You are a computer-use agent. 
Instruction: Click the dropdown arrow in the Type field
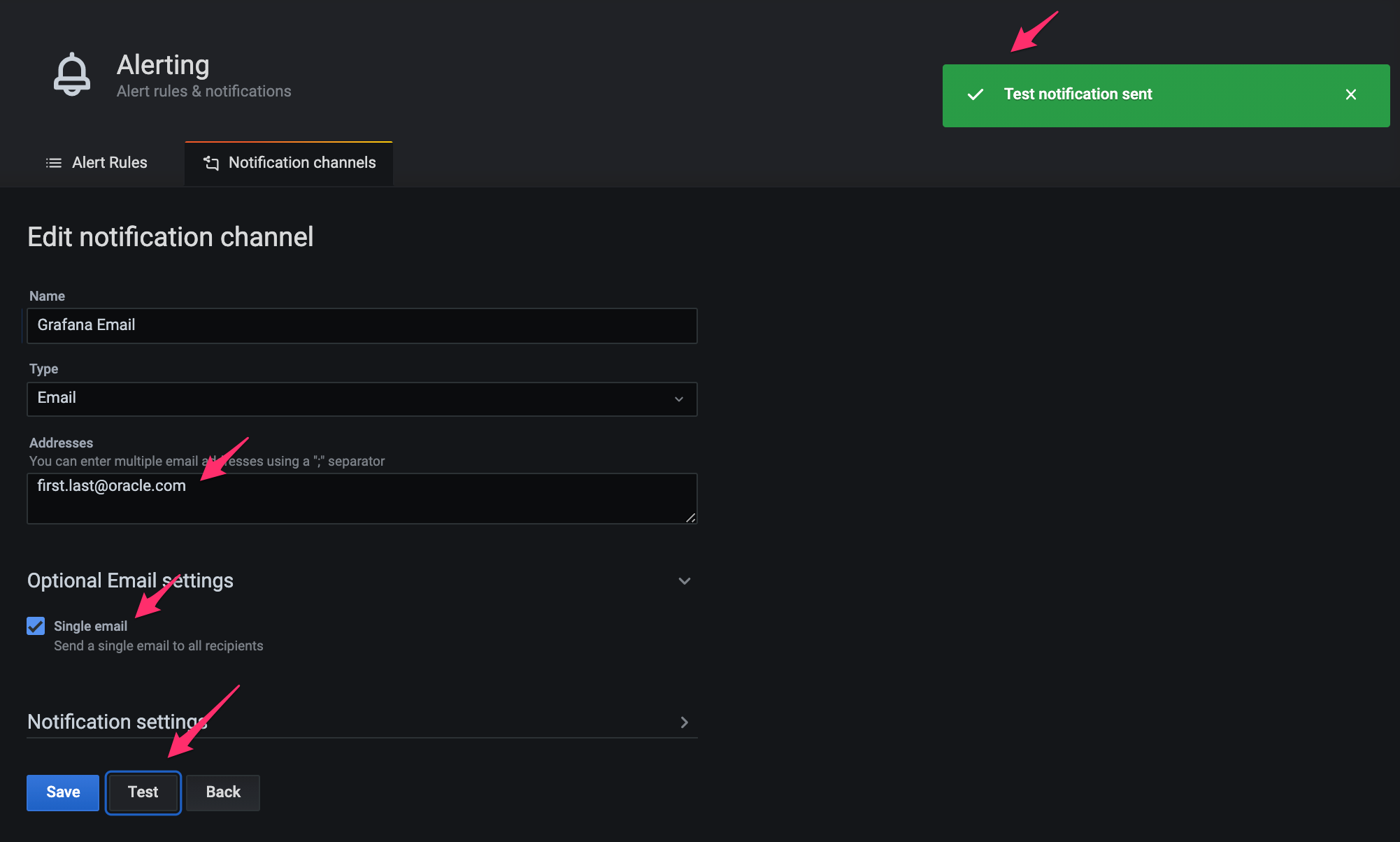point(678,399)
